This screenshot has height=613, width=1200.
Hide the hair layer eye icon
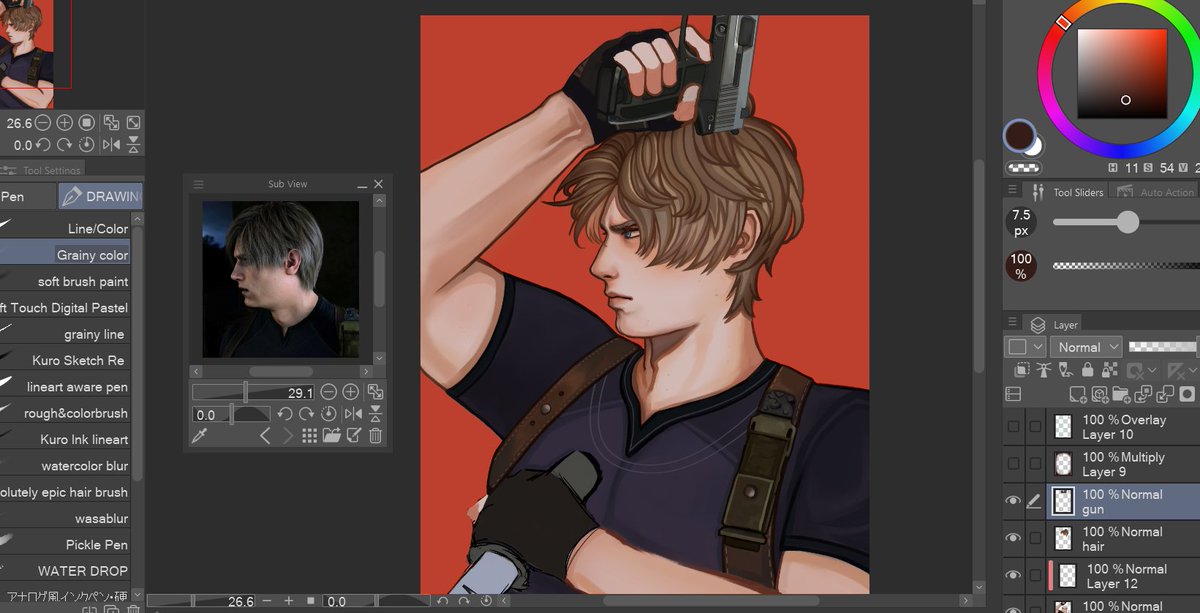(x=1013, y=538)
